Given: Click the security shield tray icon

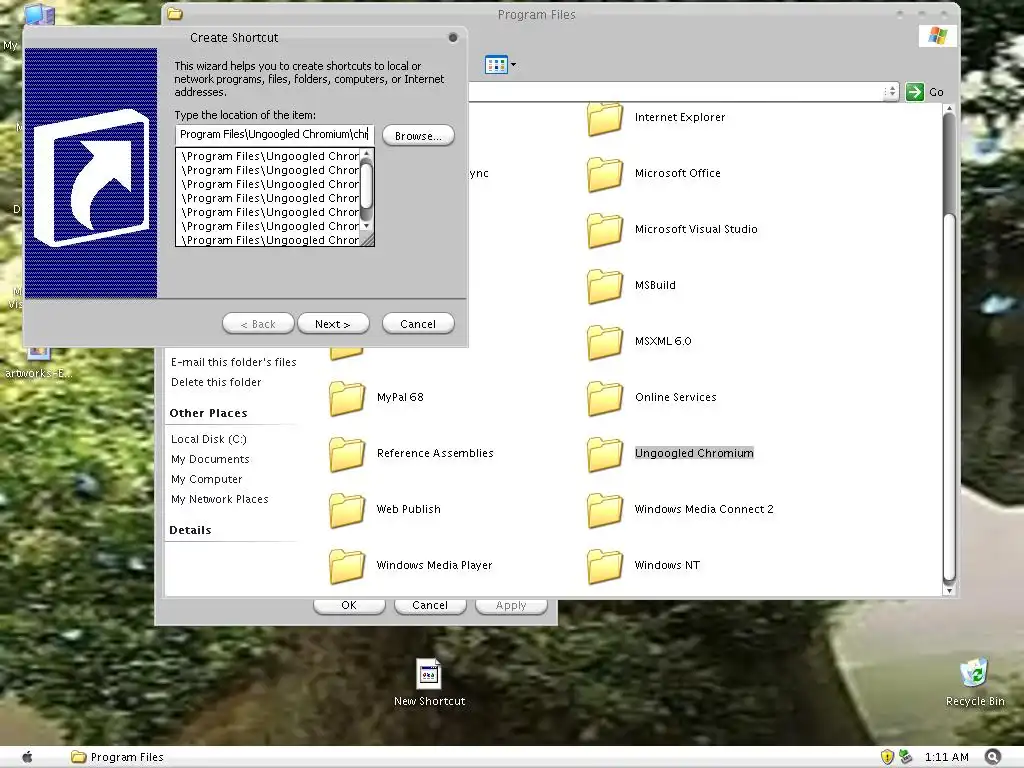Looking at the screenshot, I should (x=887, y=757).
